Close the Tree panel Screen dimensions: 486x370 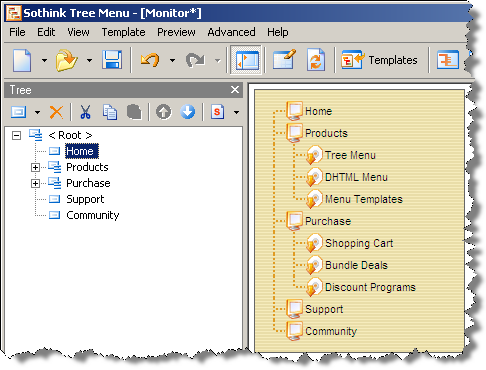coord(235,90)
